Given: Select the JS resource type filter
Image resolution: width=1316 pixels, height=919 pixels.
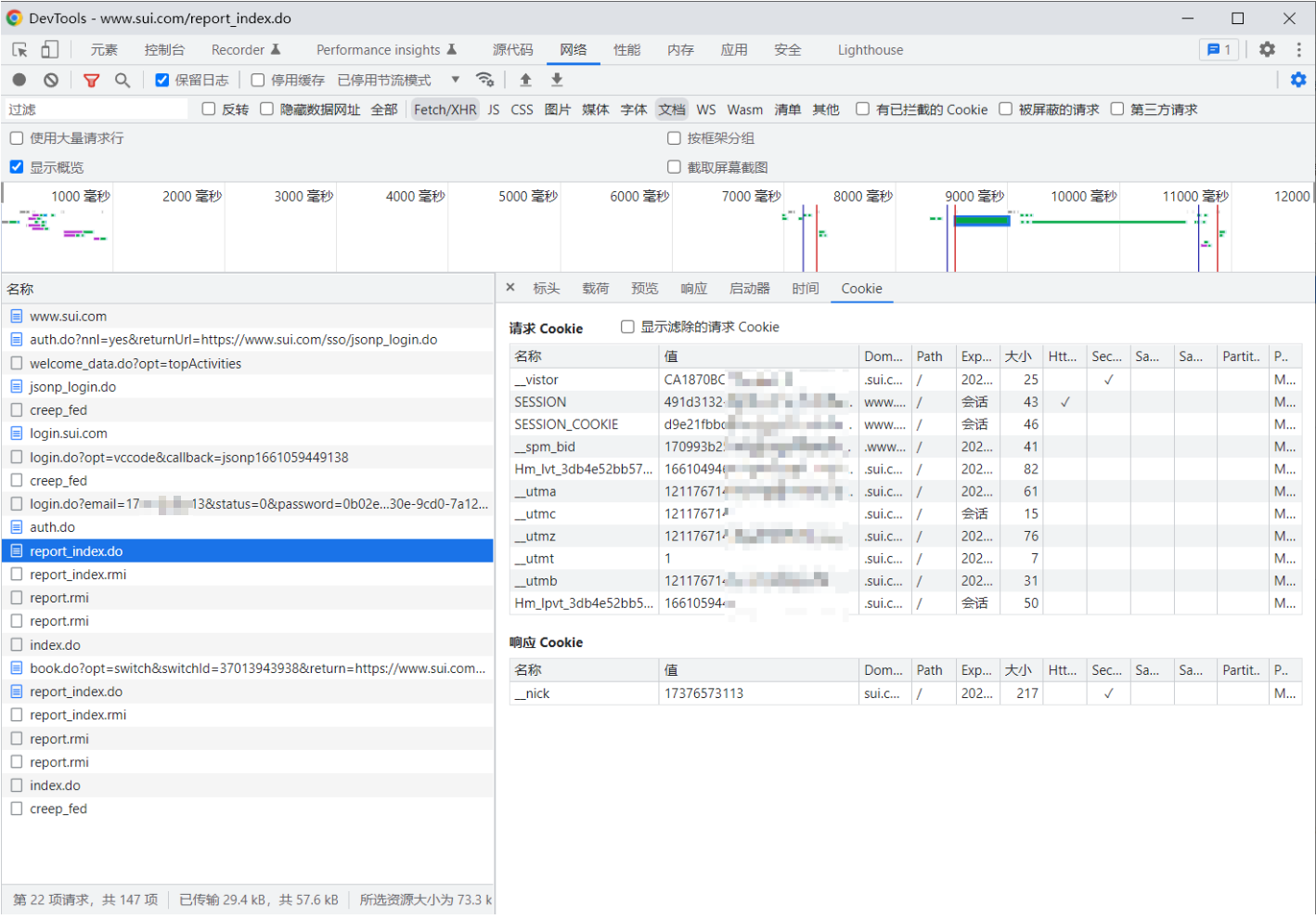Looking at the screenshot, I should point(494,110).
